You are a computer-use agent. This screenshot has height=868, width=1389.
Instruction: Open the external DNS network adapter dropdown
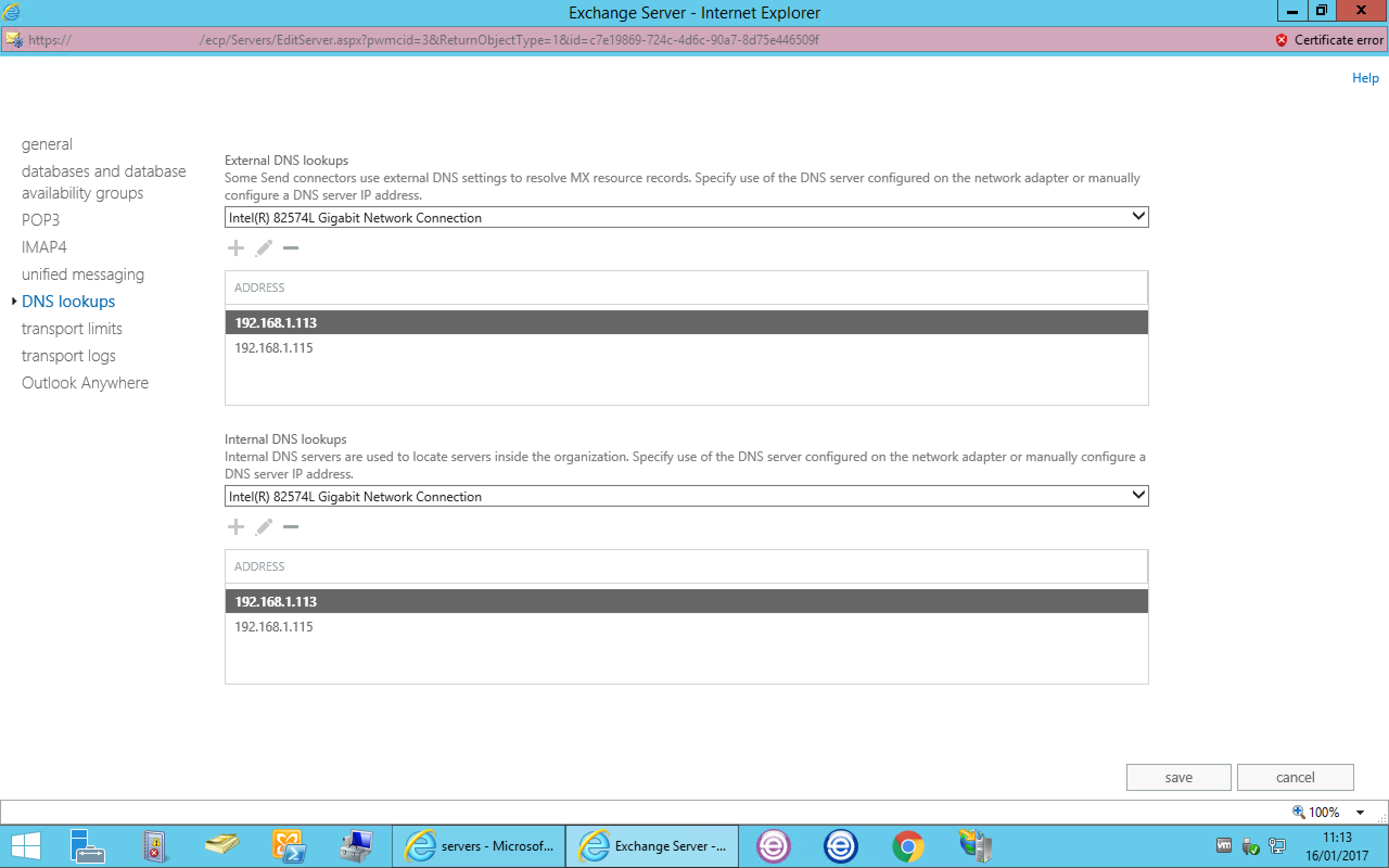[x=1138, y=216]
